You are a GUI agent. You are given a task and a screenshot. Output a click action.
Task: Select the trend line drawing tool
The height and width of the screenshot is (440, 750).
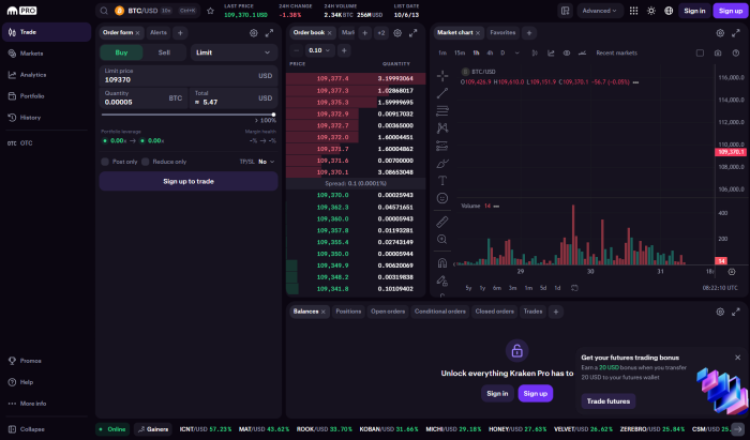(442, 93)
